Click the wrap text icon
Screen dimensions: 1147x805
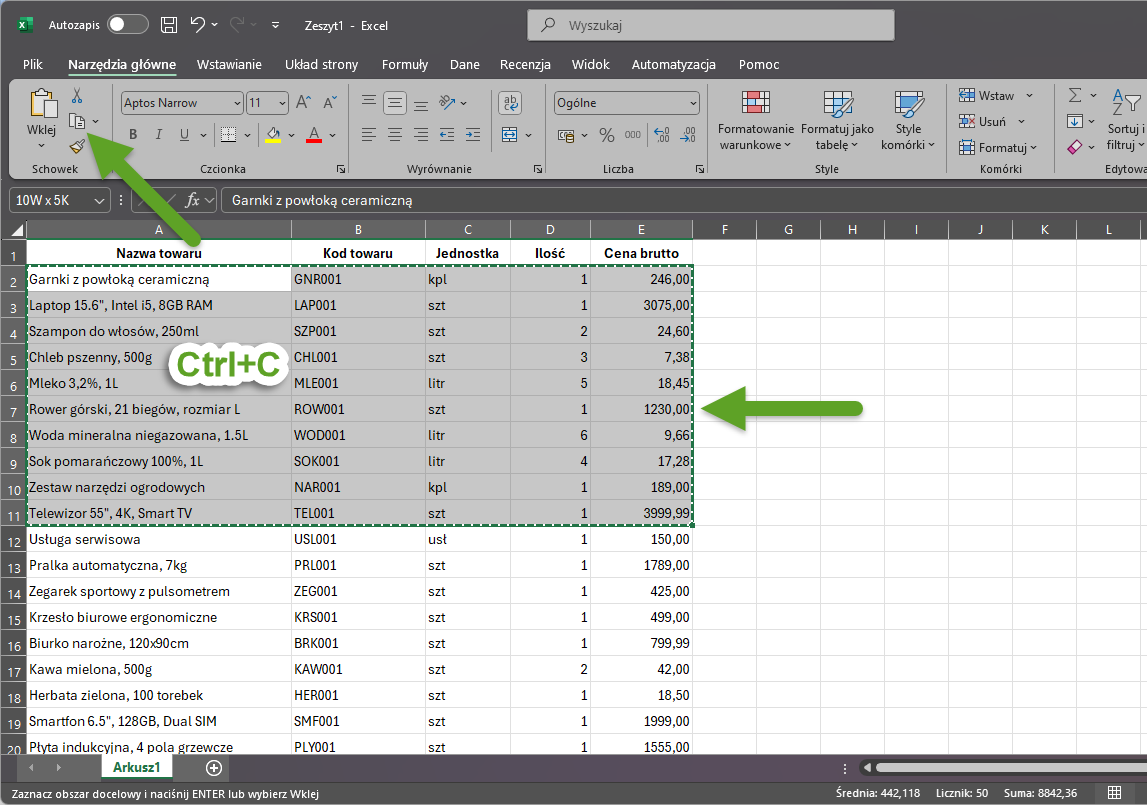point(510,102)
